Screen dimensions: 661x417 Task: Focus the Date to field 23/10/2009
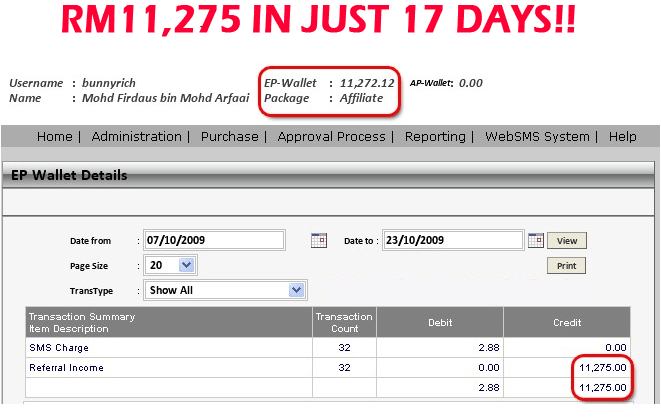[x=453, y=240]
